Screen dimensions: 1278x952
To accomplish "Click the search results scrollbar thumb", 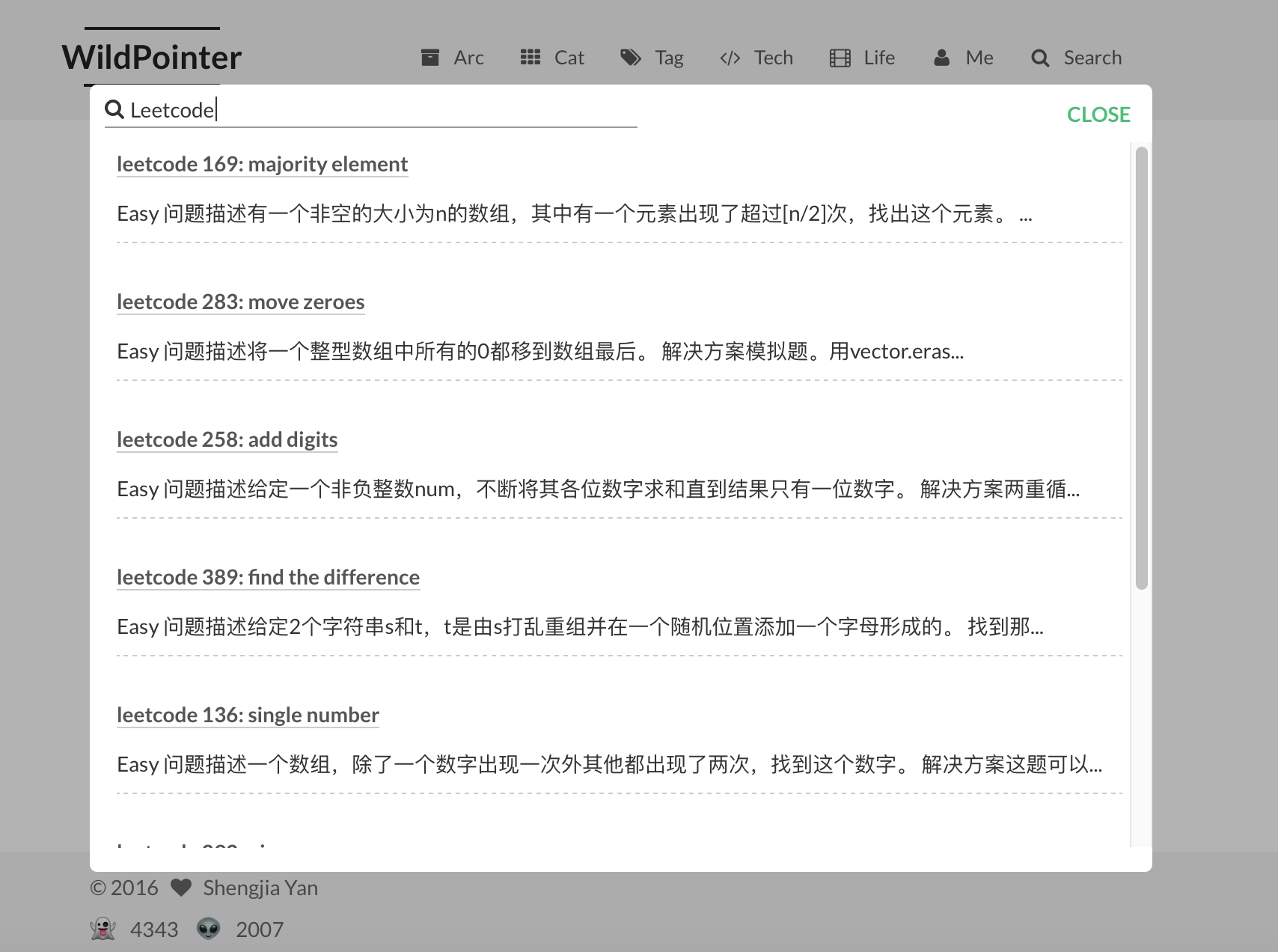I will (1141, 368).
